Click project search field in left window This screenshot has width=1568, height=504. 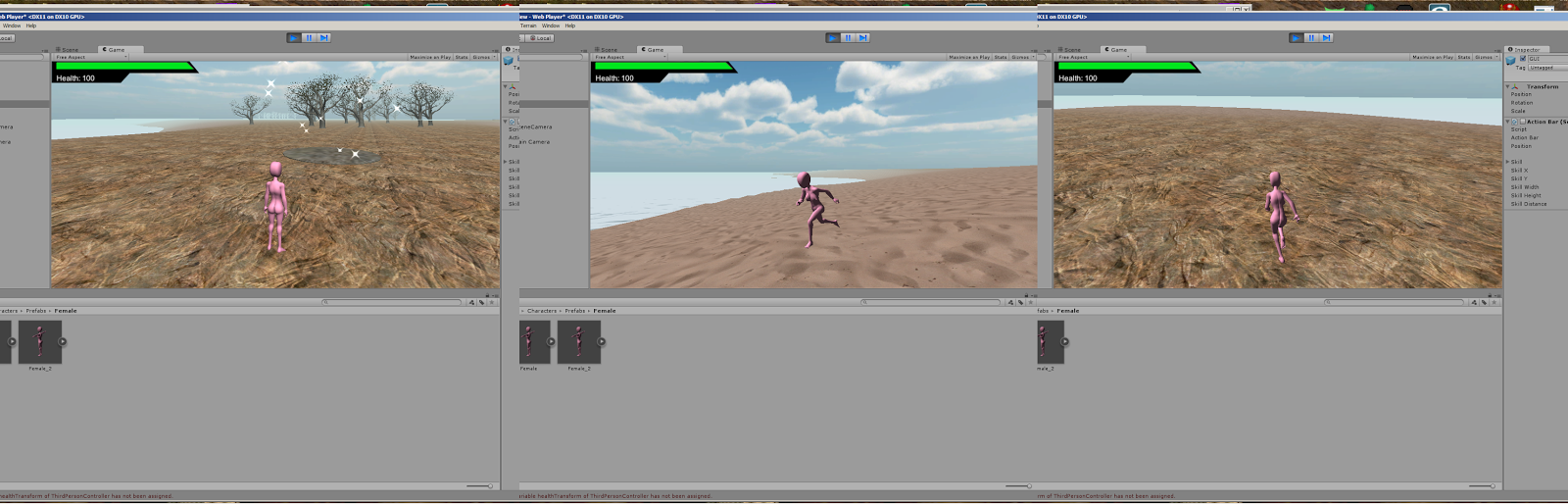[392, 302]
